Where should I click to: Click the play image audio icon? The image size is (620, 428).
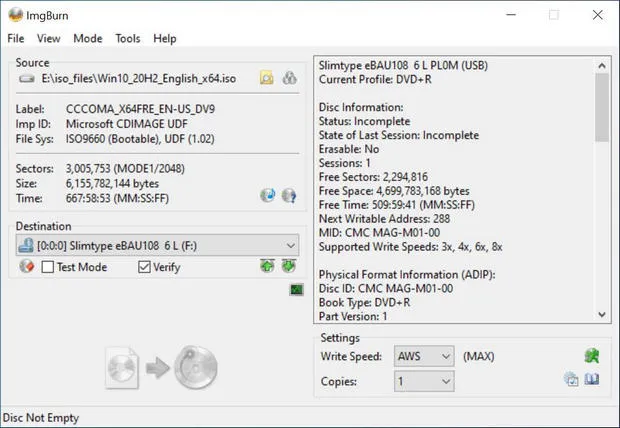point(268,195)
